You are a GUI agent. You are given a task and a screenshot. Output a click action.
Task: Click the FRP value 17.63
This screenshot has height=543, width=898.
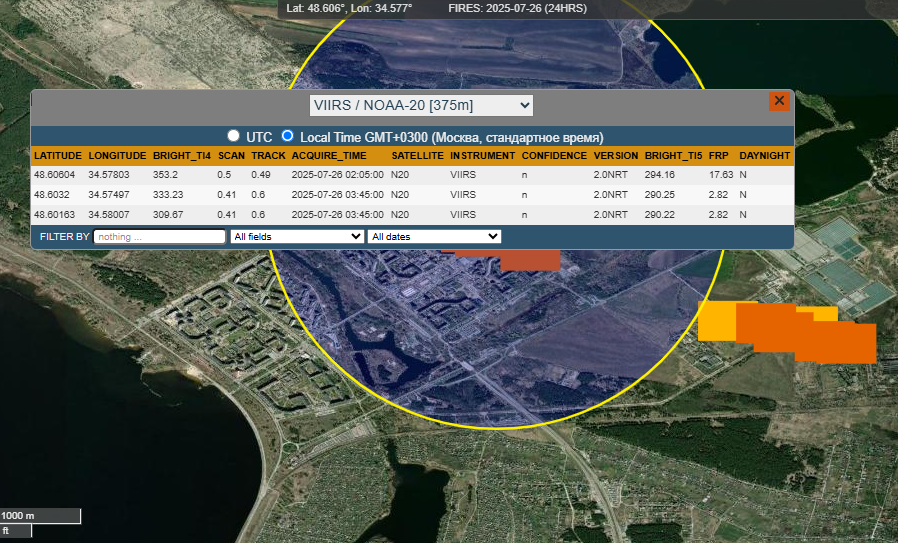point(721,175)
